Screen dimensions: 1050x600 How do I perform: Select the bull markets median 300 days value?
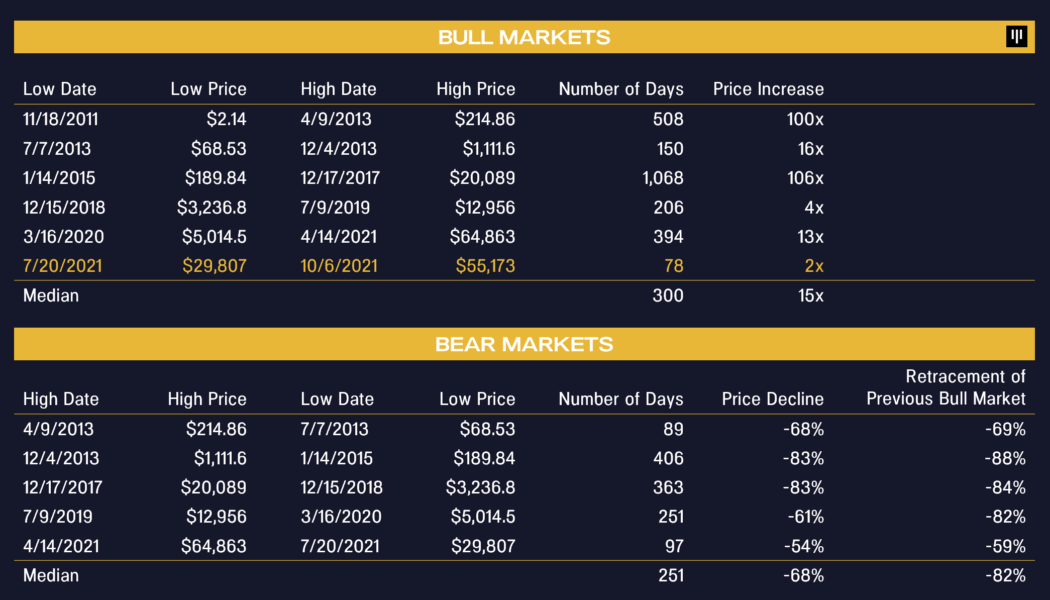pyautogui.click(x=667, y=296)
